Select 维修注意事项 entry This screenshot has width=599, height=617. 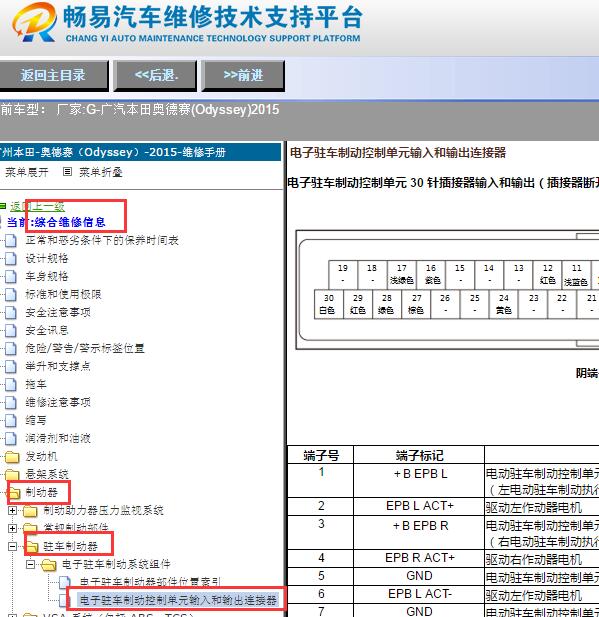58,402
